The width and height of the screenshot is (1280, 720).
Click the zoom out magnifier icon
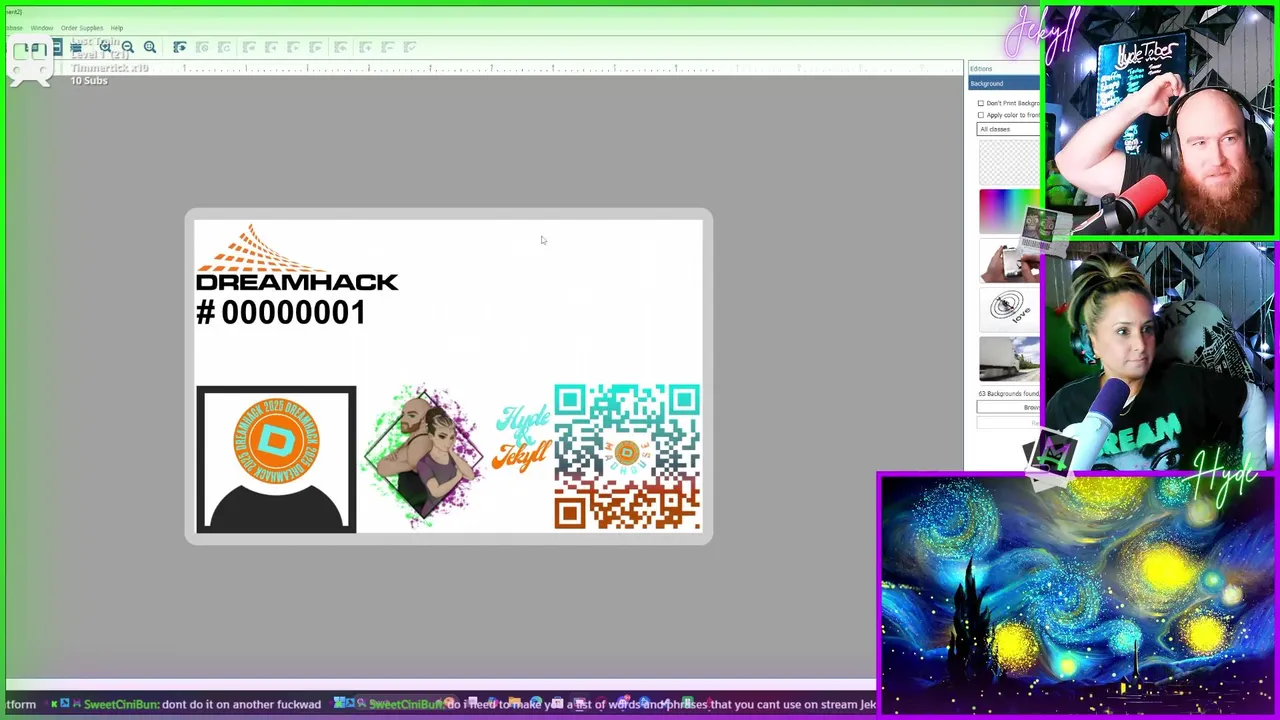click(x=127, y=47)
